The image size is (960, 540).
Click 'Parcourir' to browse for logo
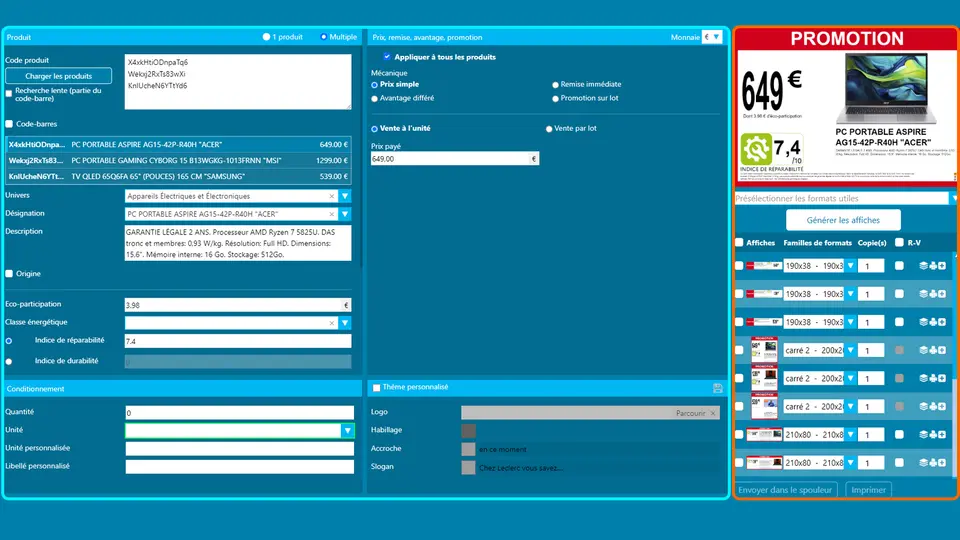[691, 413]
